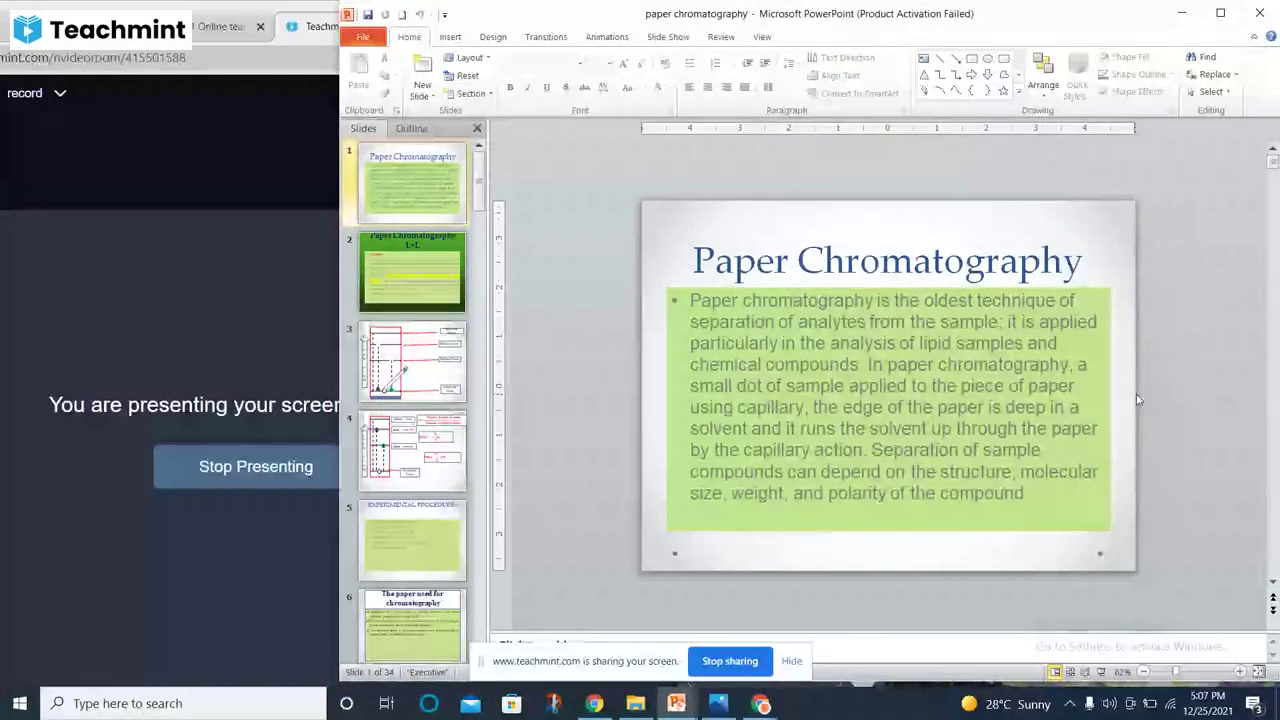Align text left in the Paragraph group
Viewport: 1280px width, 720px height.
click(689, 88)
